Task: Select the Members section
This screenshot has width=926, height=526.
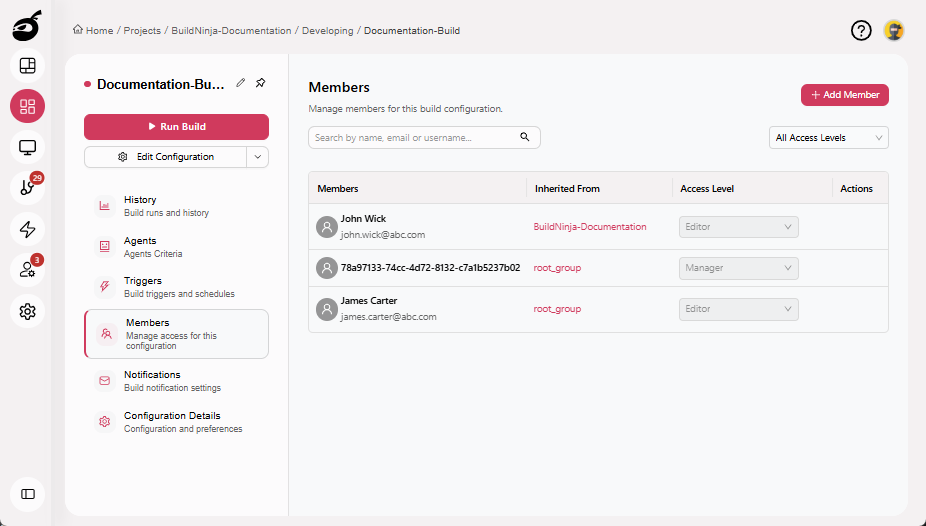Action: [x=176, y=334]
